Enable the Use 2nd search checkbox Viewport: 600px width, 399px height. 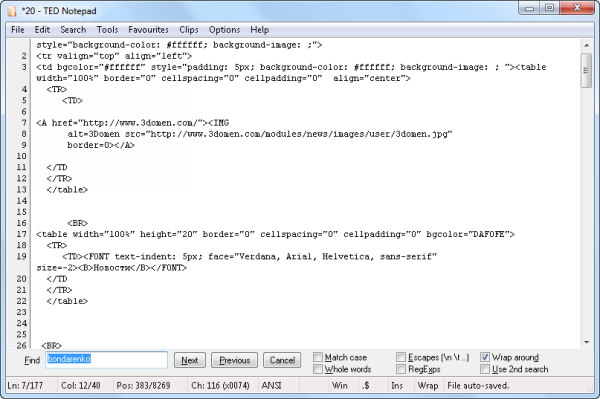tap(485, 369)
